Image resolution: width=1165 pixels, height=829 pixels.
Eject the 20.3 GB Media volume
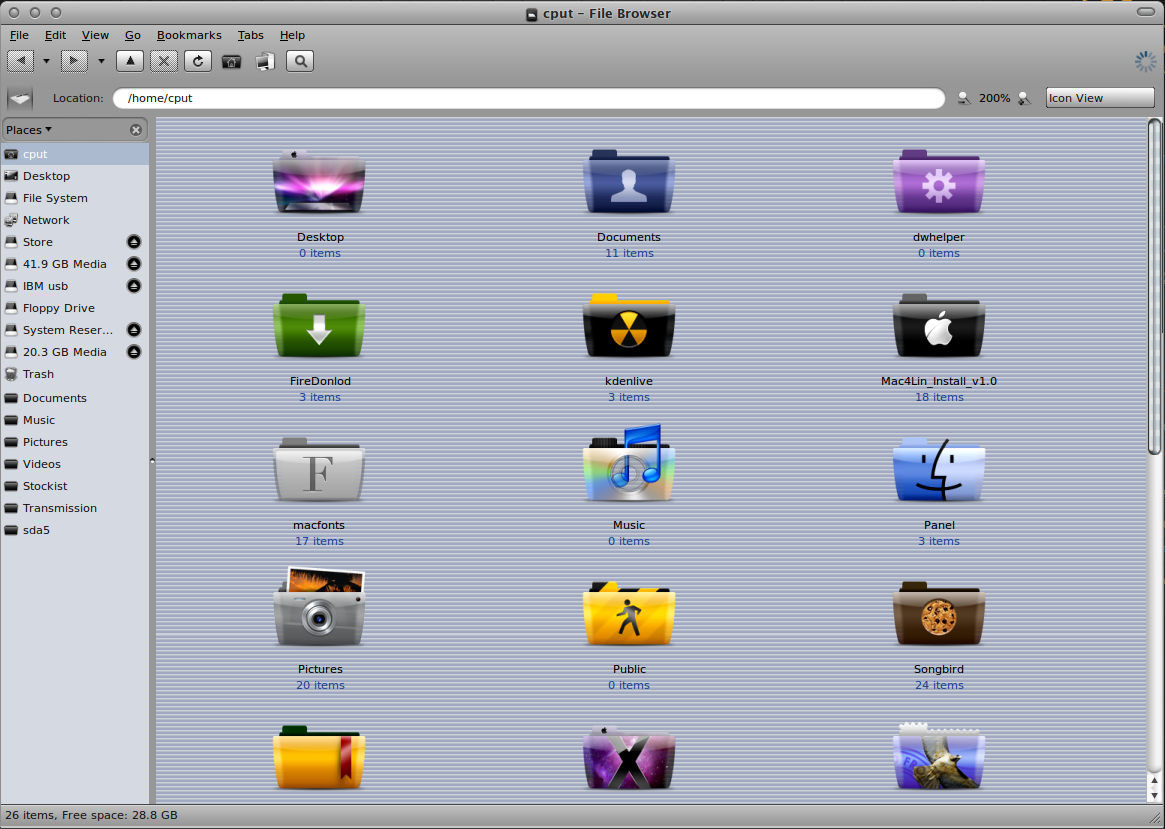tap(134, 352)
